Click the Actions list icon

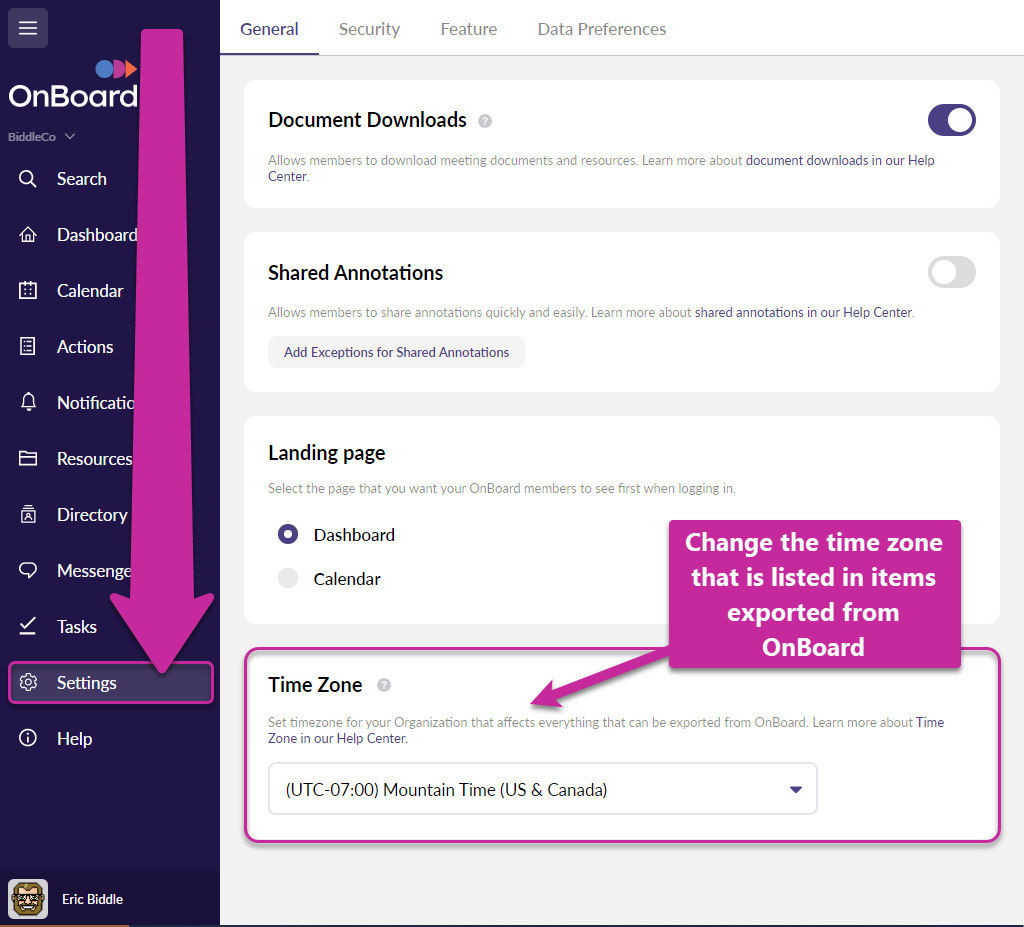(27, 346)
